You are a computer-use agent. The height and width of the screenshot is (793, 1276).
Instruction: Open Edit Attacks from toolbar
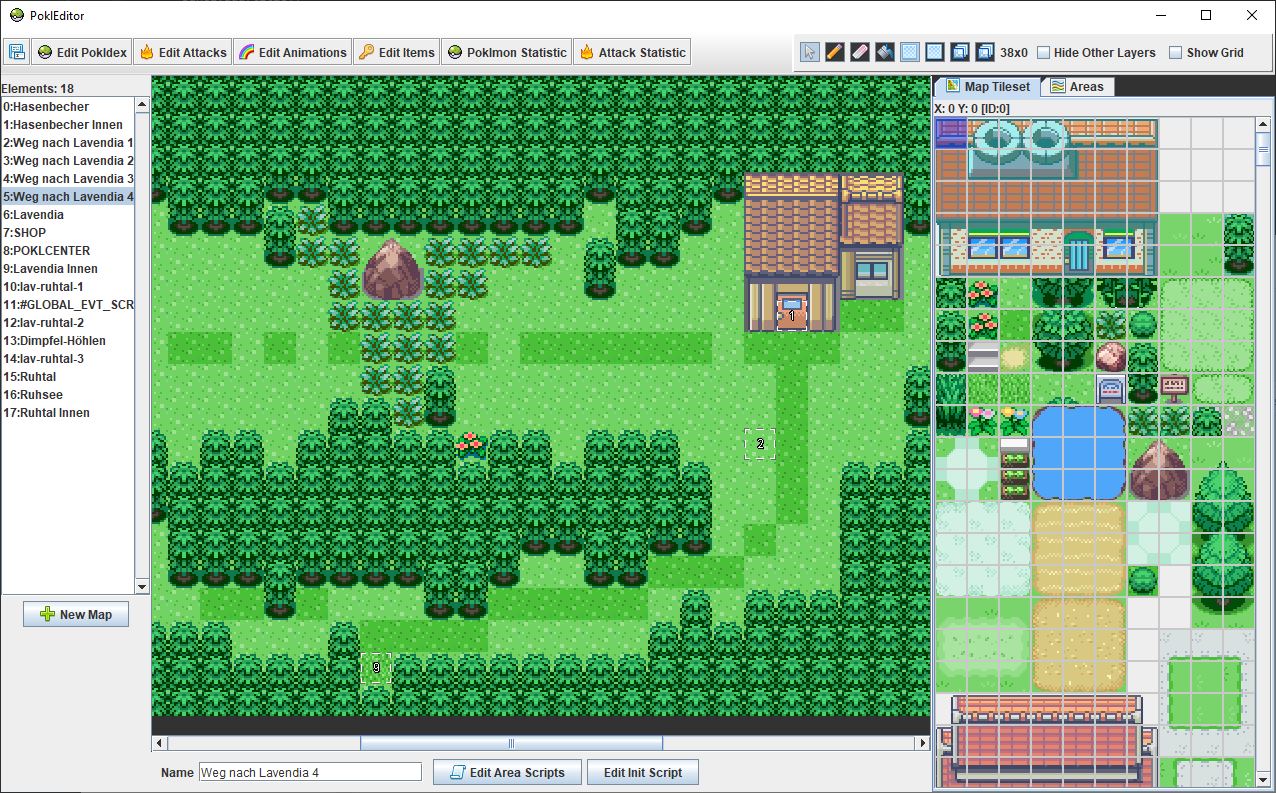click(183, 52)
